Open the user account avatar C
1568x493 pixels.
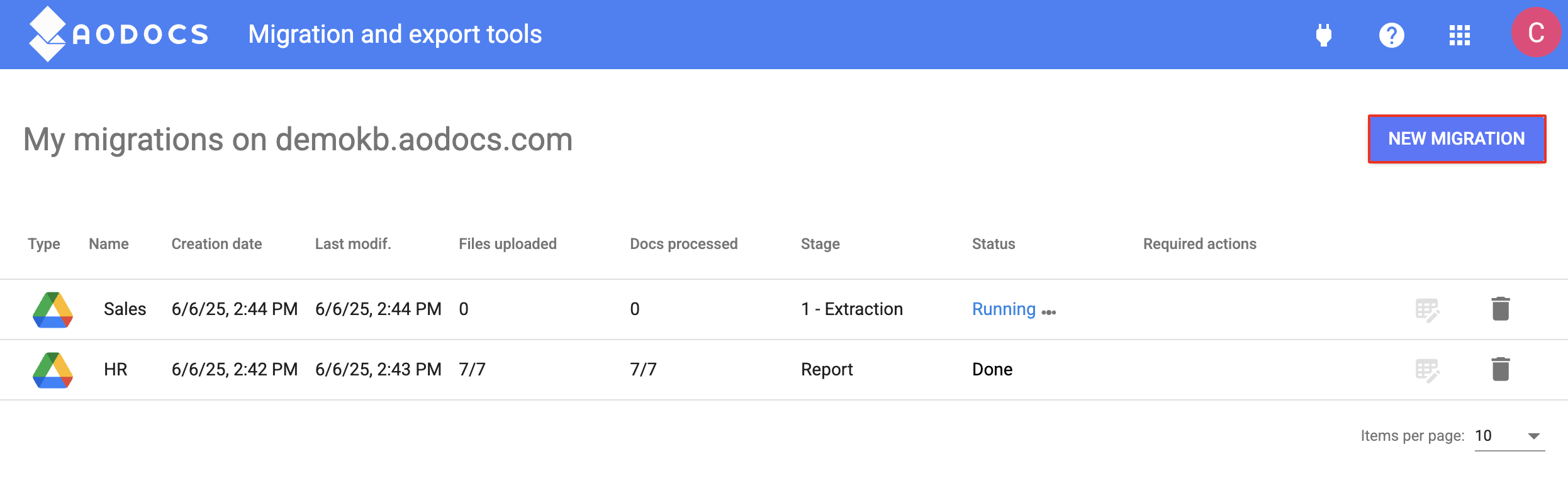pos(1536,33)
